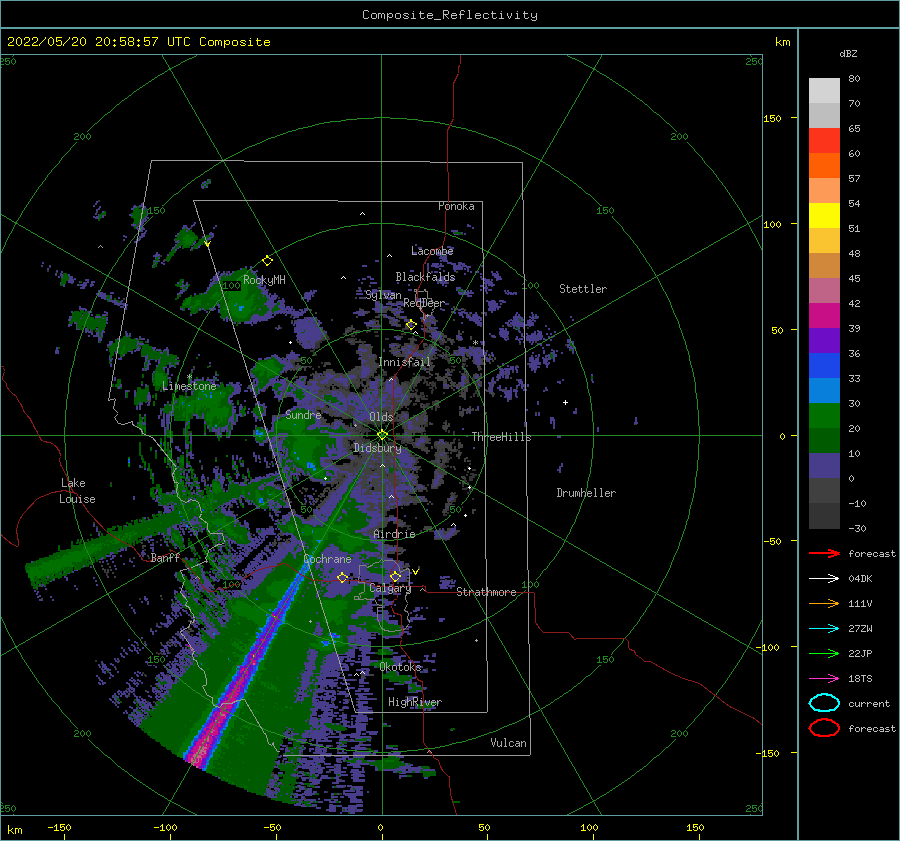The width and height of the screenshot is (900, 841).
Task: Select the magenta 39-42 dBZ swatch
Action: tap(824, 316)
